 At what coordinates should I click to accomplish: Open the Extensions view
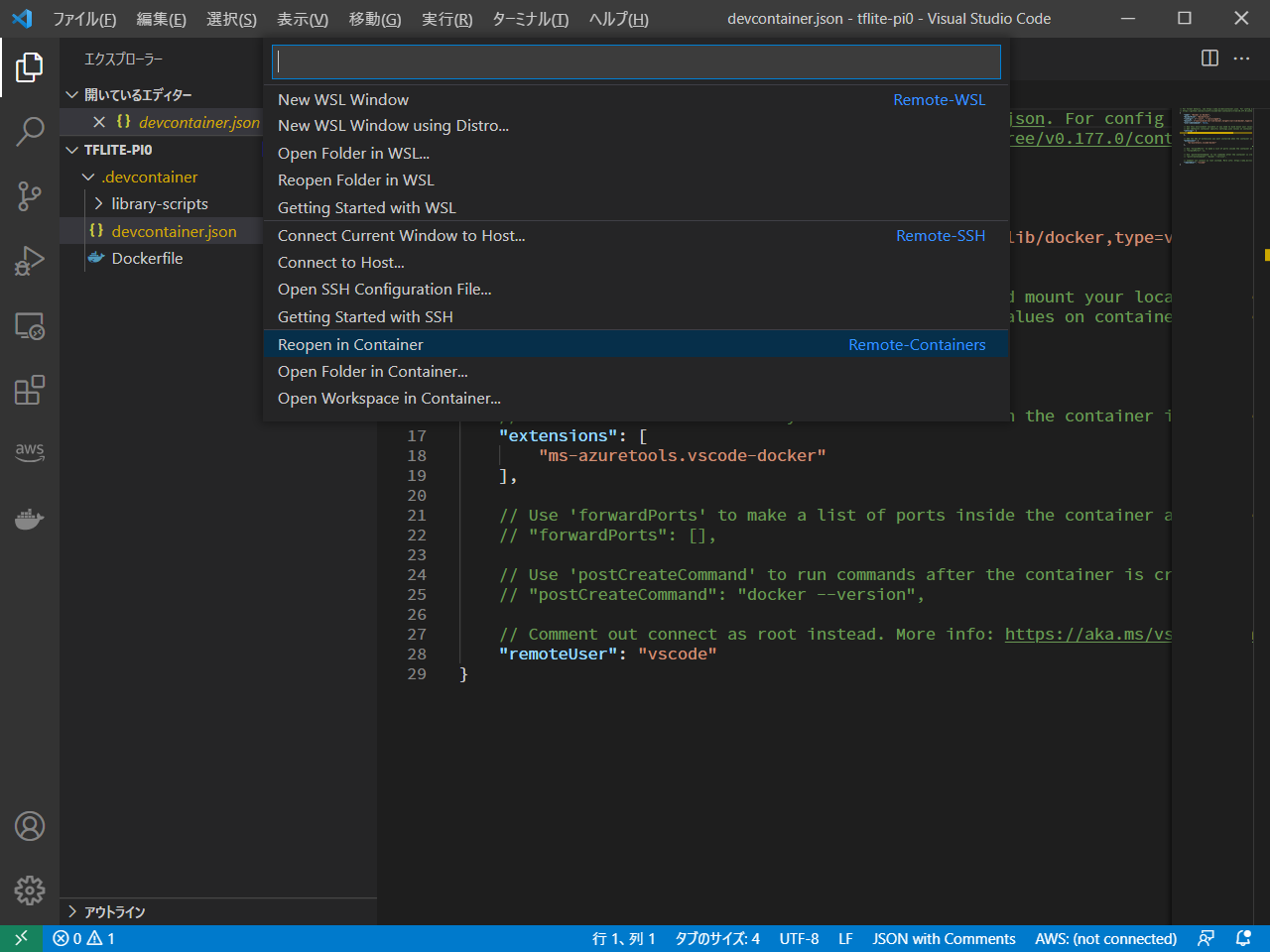(30, 390)
